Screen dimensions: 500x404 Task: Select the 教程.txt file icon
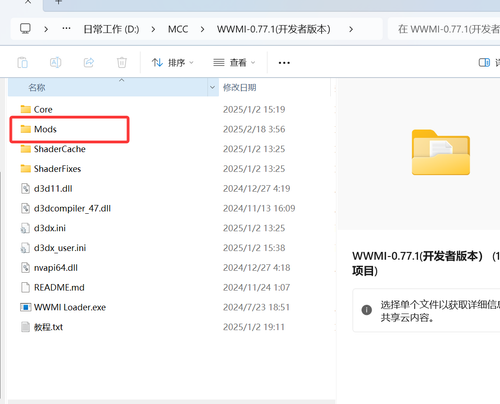pos(26,327)
